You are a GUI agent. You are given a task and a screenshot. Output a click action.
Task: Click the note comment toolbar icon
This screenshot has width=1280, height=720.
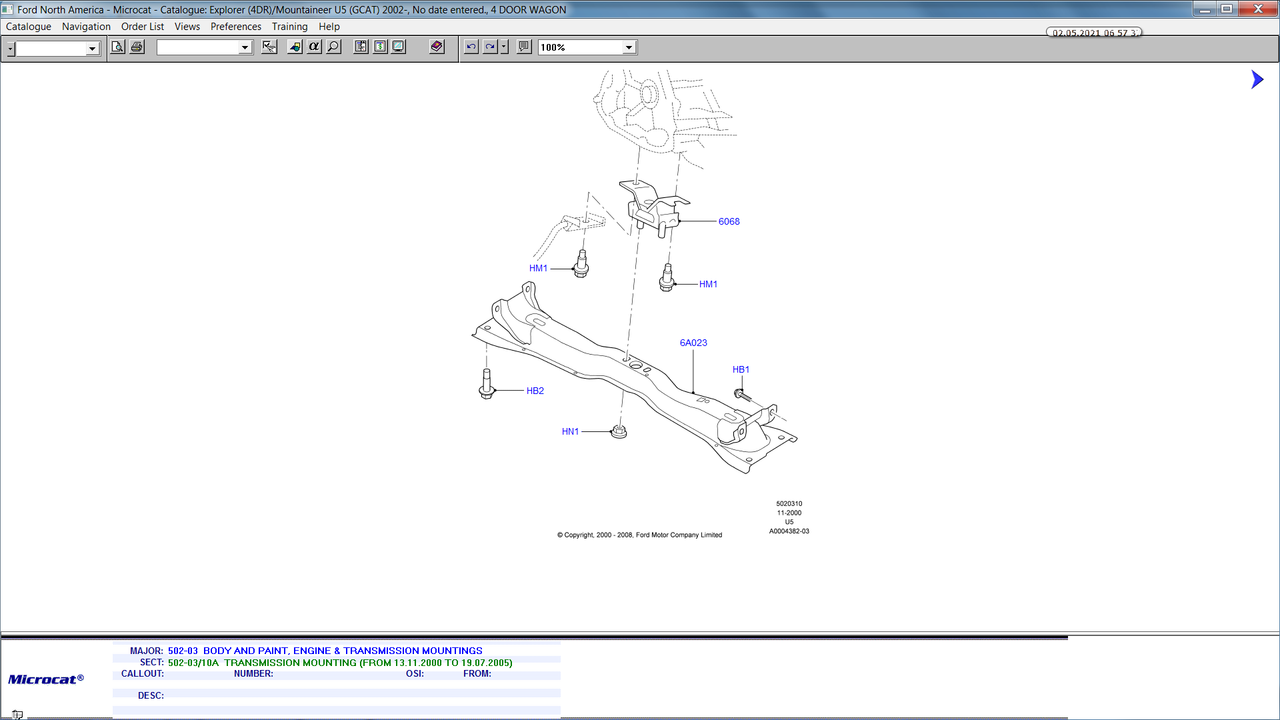click(524, 47)
